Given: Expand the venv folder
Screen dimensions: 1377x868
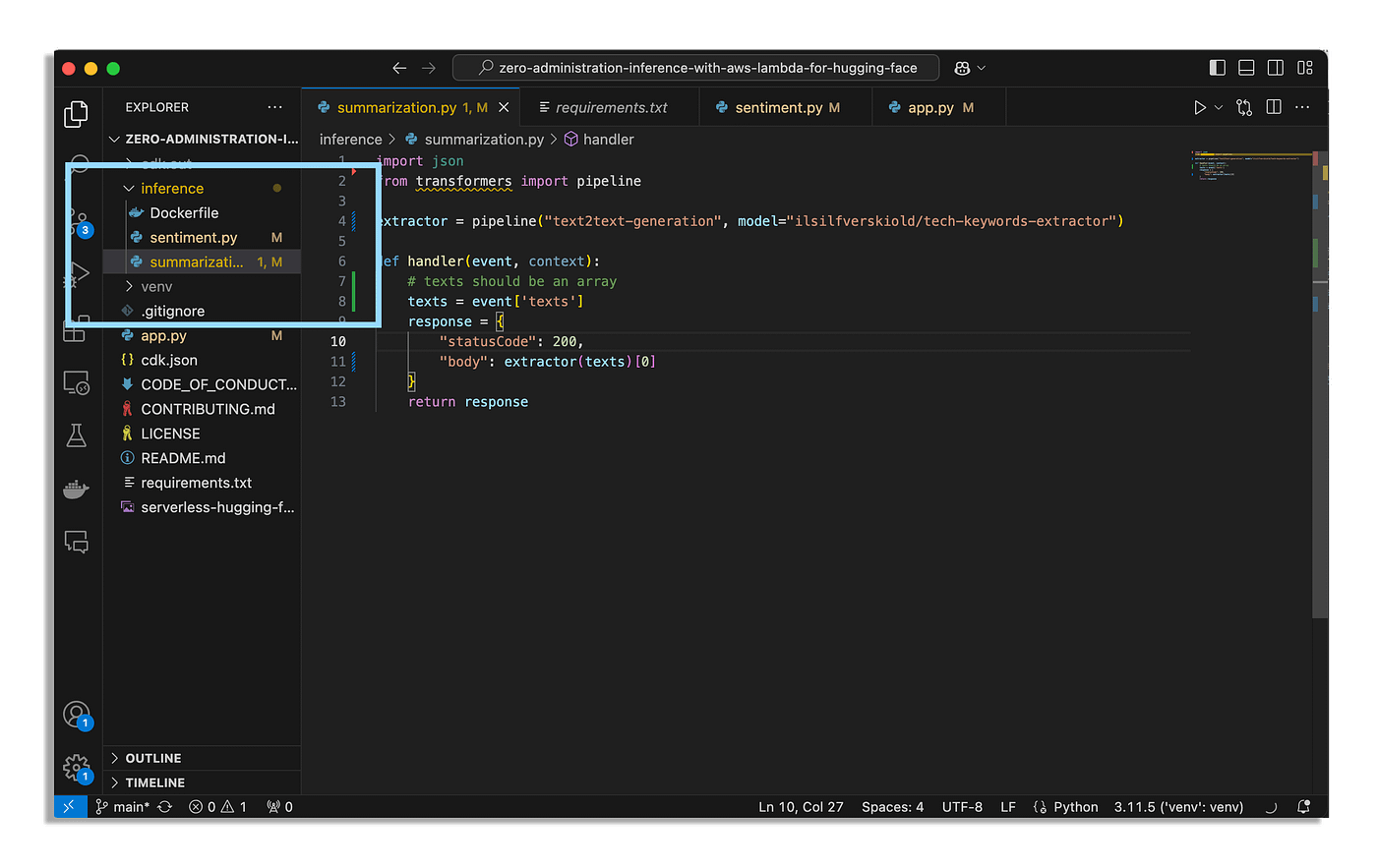Looking at the screenshot, I should pos(156,287).
